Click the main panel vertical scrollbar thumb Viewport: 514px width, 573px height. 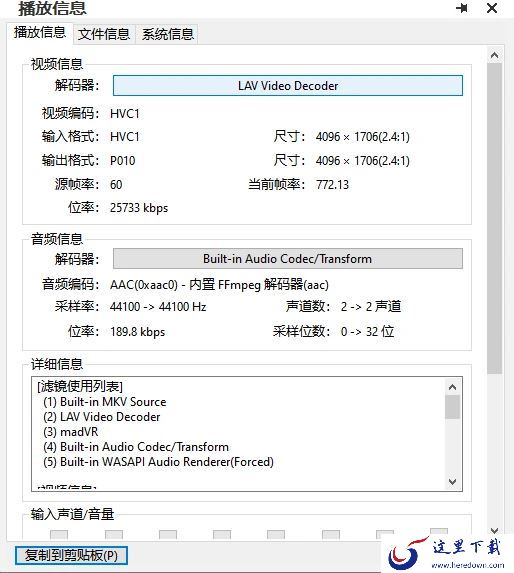(494, 218)
